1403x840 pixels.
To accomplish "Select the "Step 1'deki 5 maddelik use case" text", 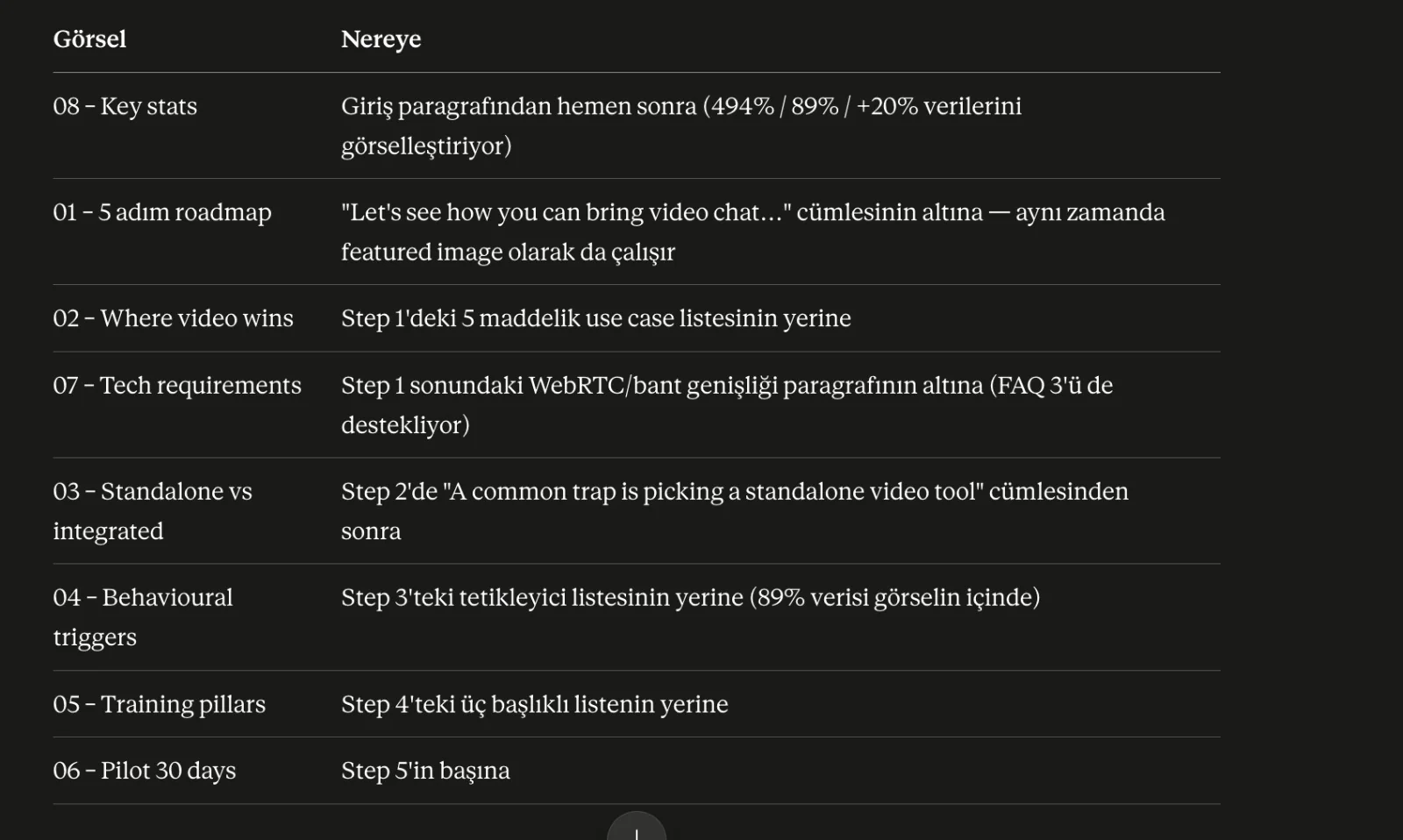I will pyautogui.click(x=516, y=318).
